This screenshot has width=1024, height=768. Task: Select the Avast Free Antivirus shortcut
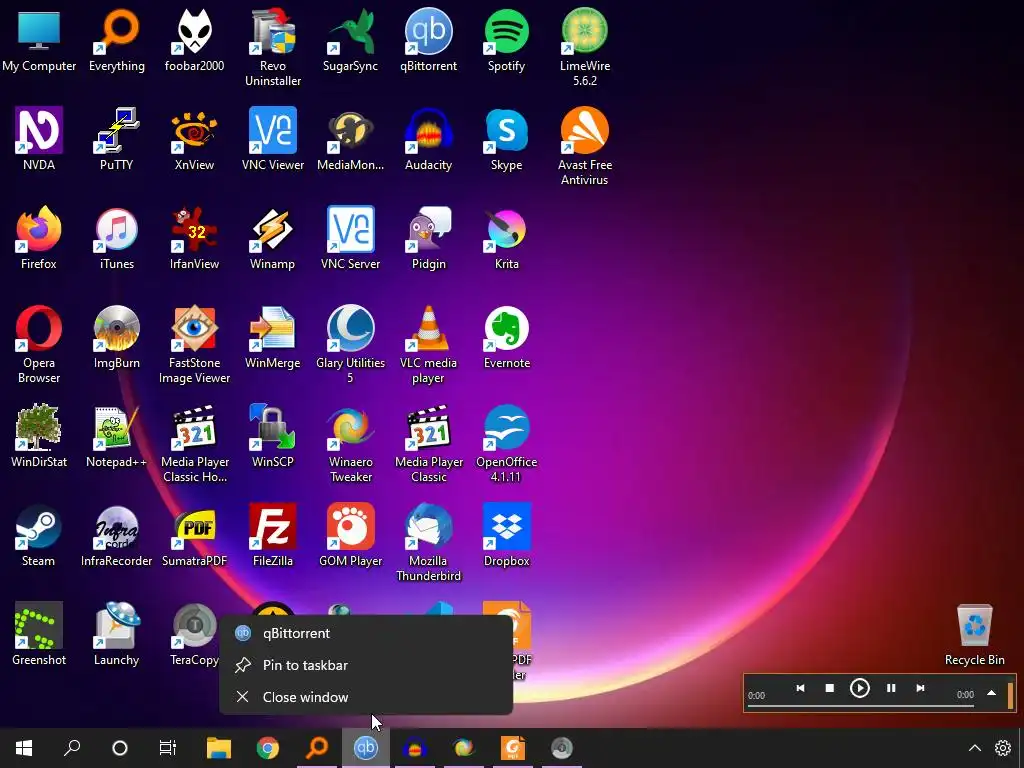point(584,147)
